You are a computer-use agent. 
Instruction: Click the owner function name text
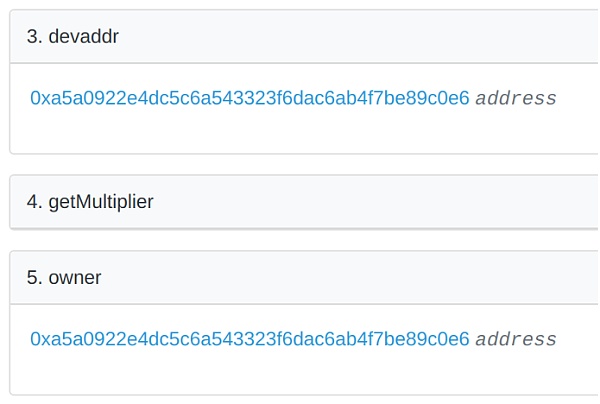pos(75,278)
